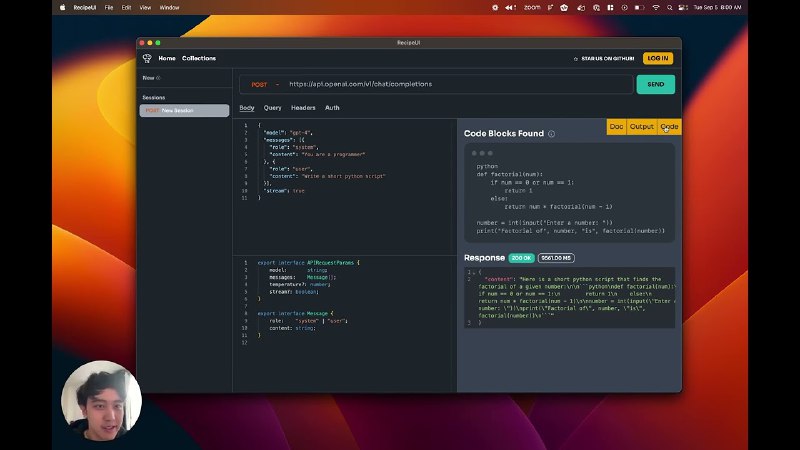Click the "stream": true line in body

pyautogui.click(x=284, y=191)
